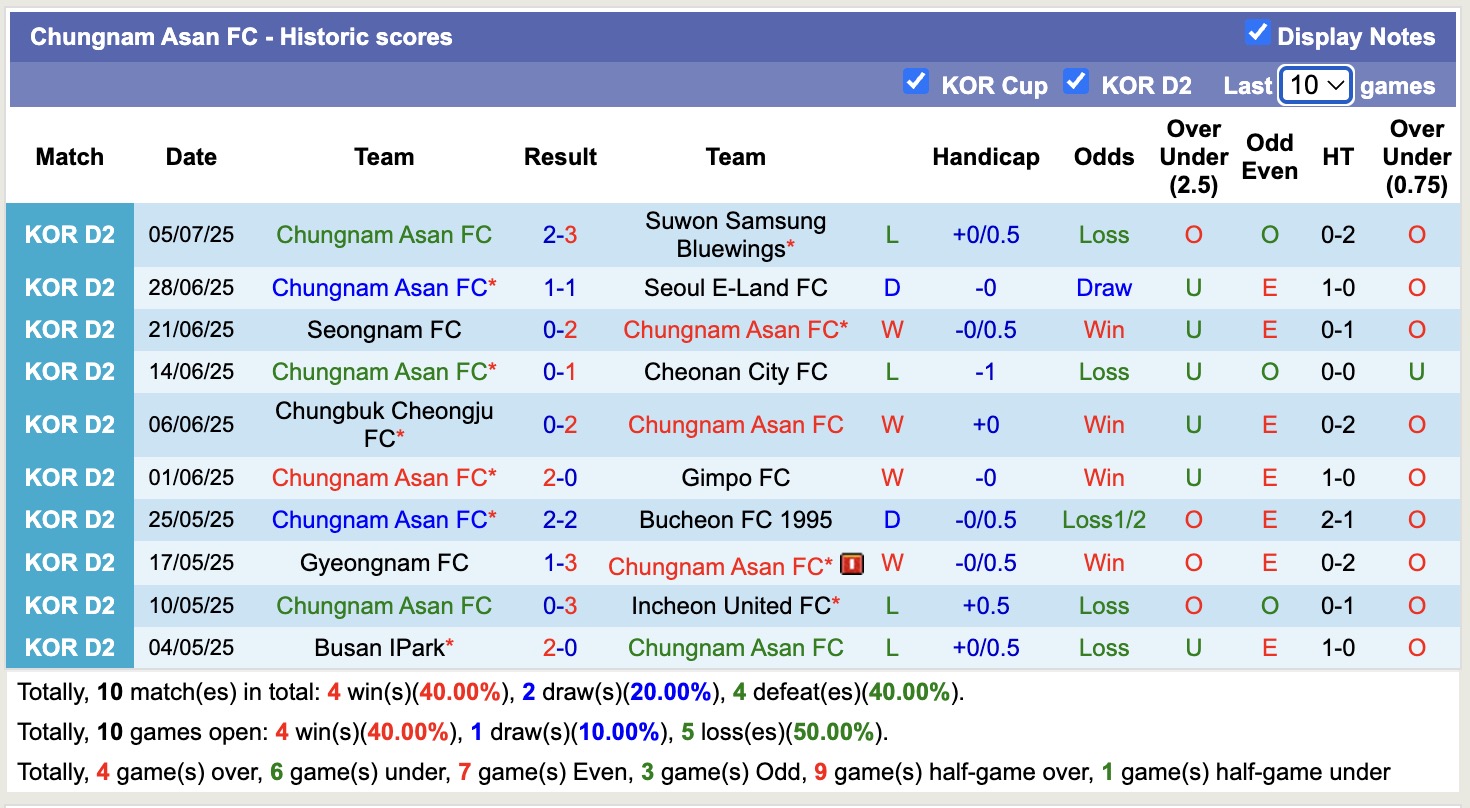Open the Suwon Samsung Bluewings team page
The image size is (1470, 808).
[735, 234]
